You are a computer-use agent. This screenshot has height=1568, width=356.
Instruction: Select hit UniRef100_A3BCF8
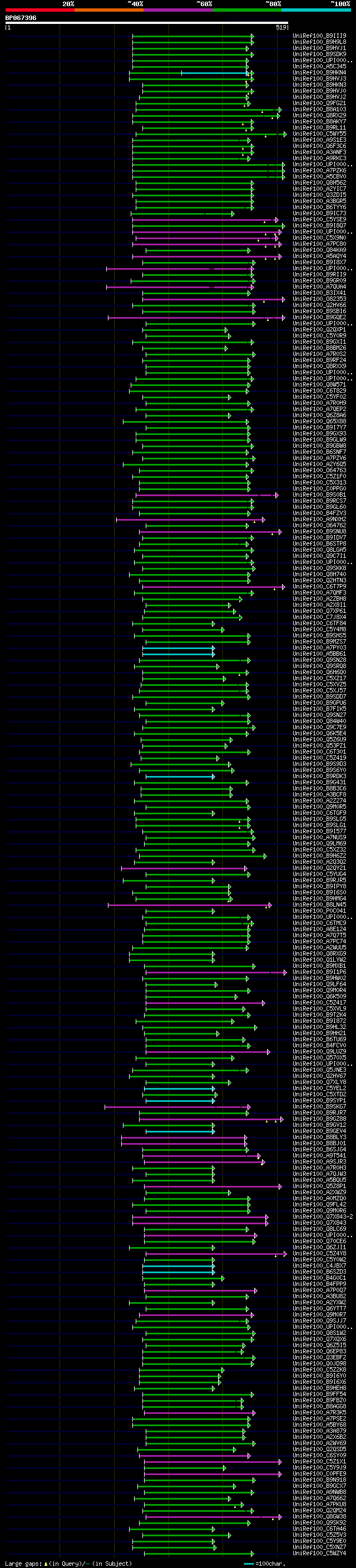point(319,794)
